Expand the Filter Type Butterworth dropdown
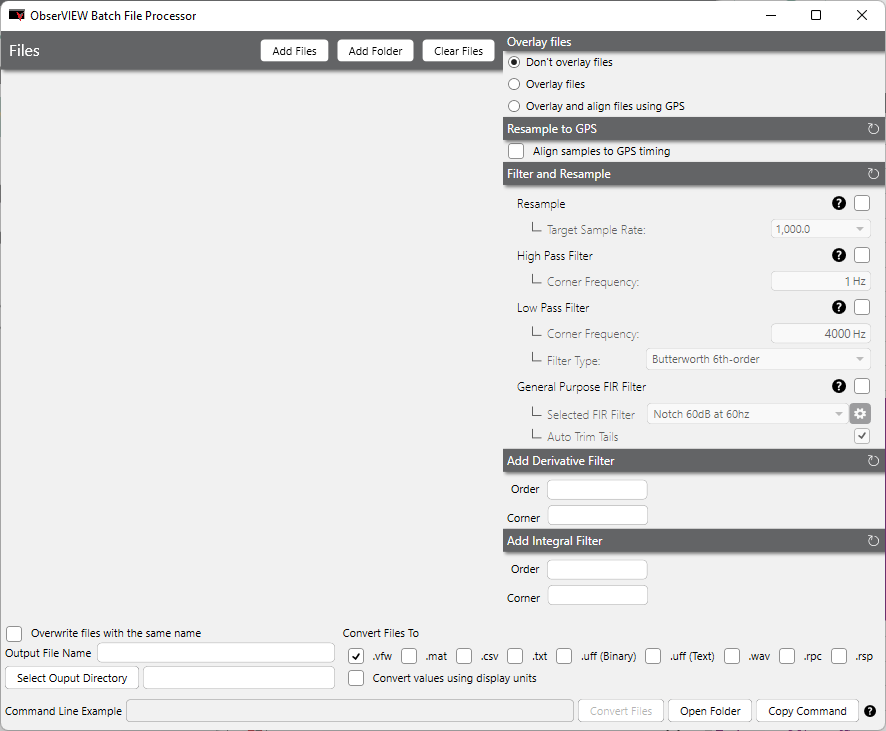Image resolution: width=886 pixels, height=731 pixels. (x=759, y=360)
